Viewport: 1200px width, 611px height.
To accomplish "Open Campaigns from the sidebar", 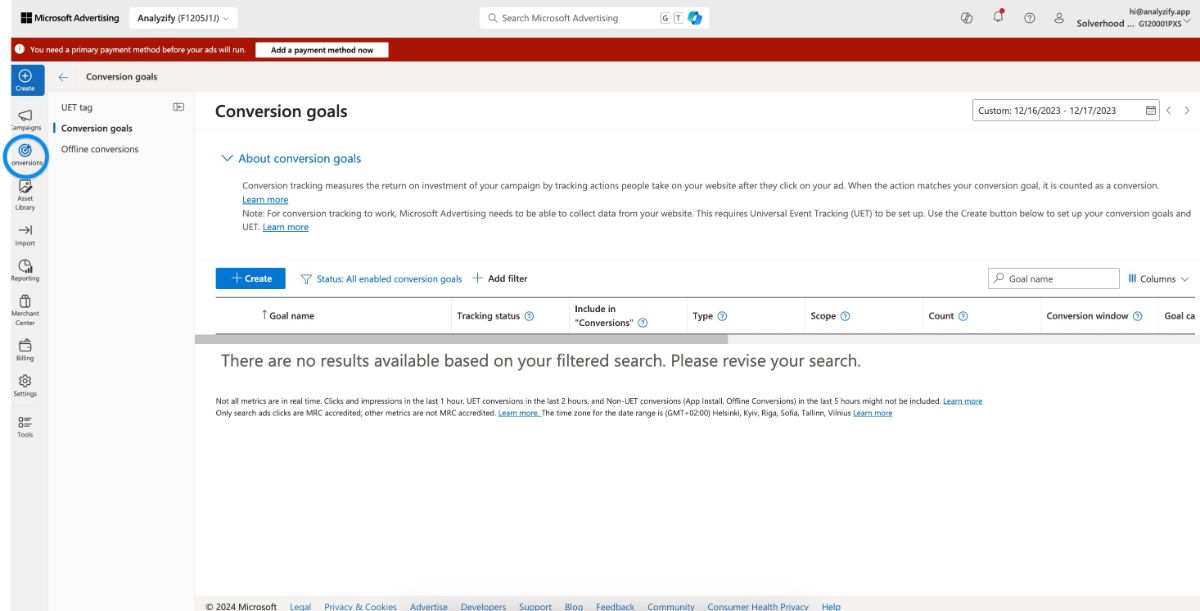I will click(25, 120).
